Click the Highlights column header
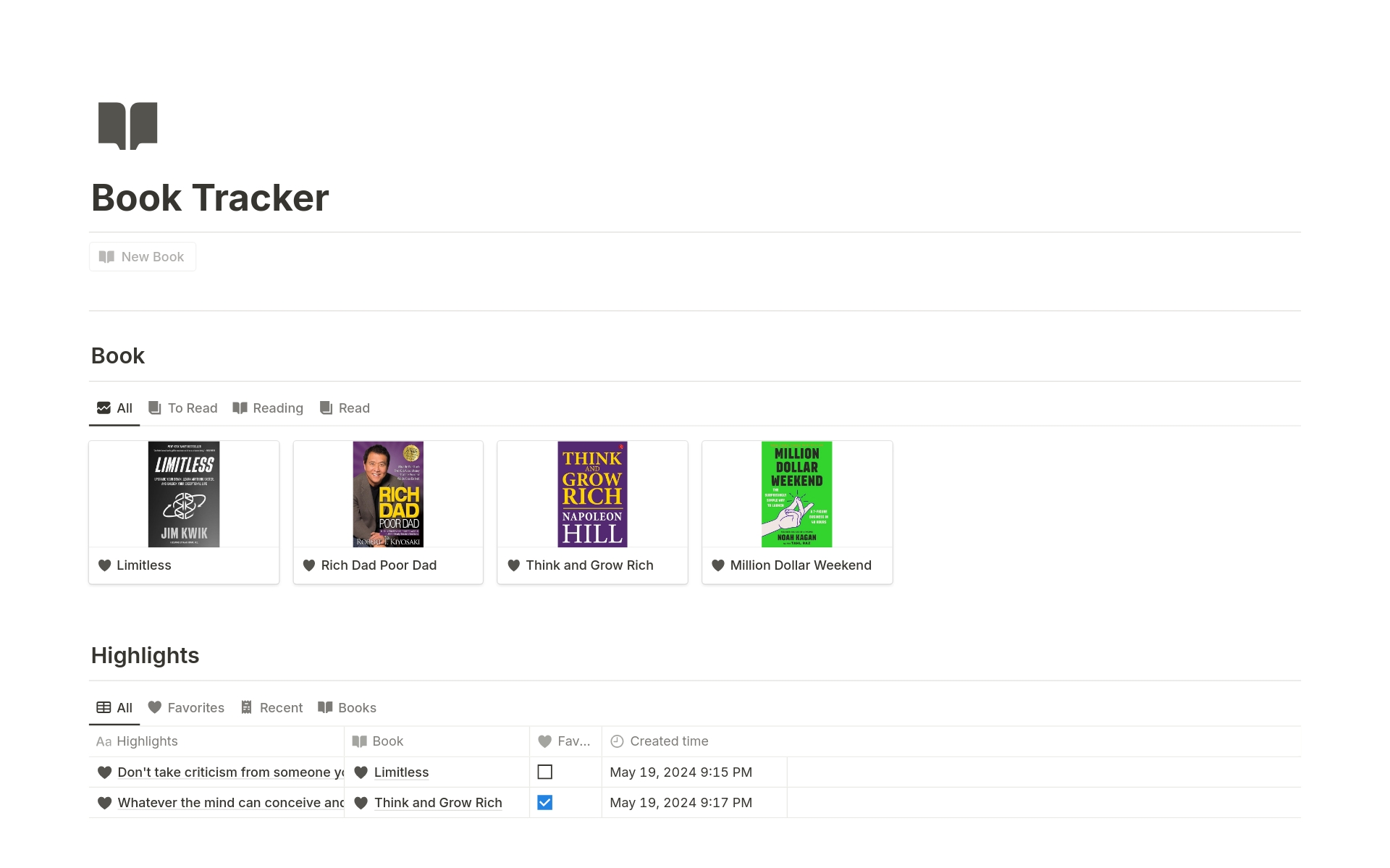This screenshot has height=868, width=1390. click(x=147, y=741)
